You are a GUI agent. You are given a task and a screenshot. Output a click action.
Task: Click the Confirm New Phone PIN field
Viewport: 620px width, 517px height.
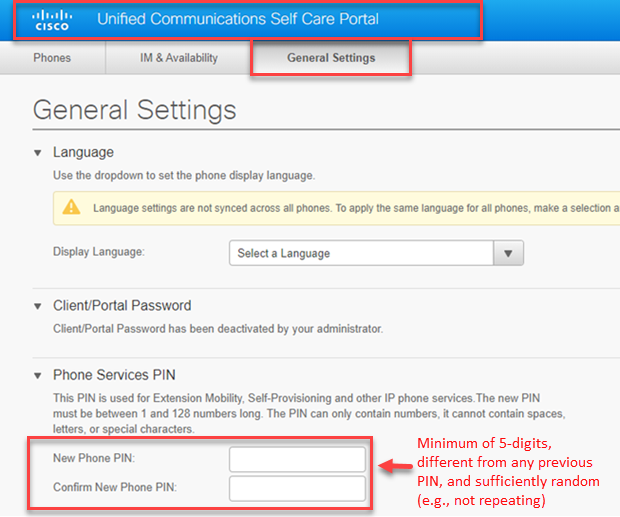pyautogui.click(x=297, y=488)
